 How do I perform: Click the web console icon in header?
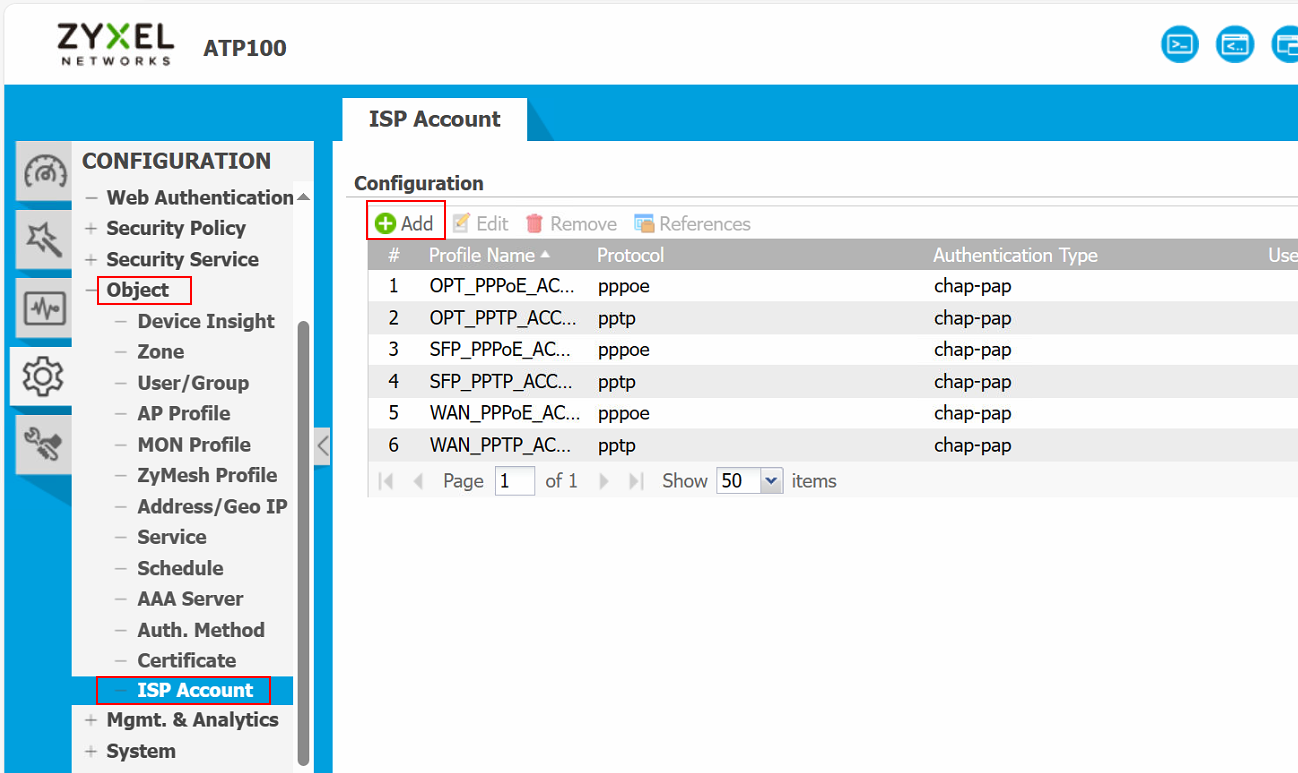click(1234, 45)
